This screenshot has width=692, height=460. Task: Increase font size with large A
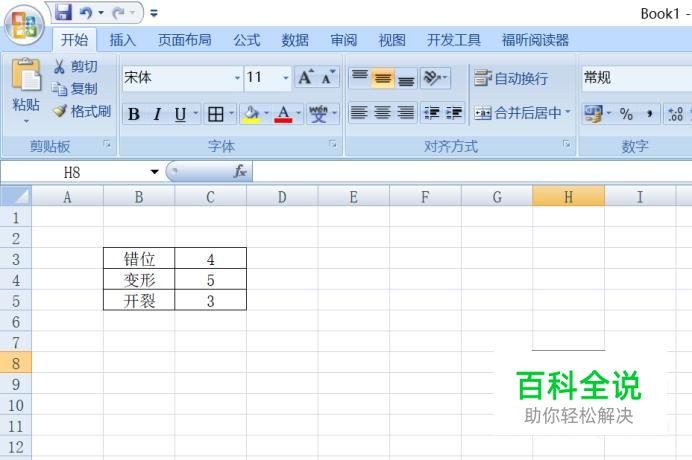tap(306, 77)
